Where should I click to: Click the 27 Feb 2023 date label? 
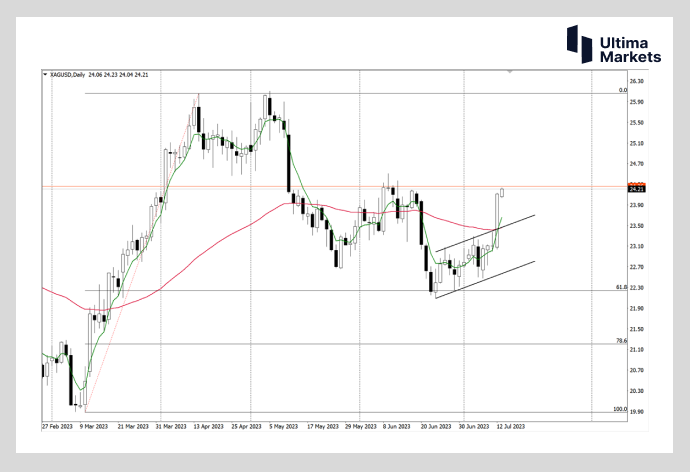55,425
